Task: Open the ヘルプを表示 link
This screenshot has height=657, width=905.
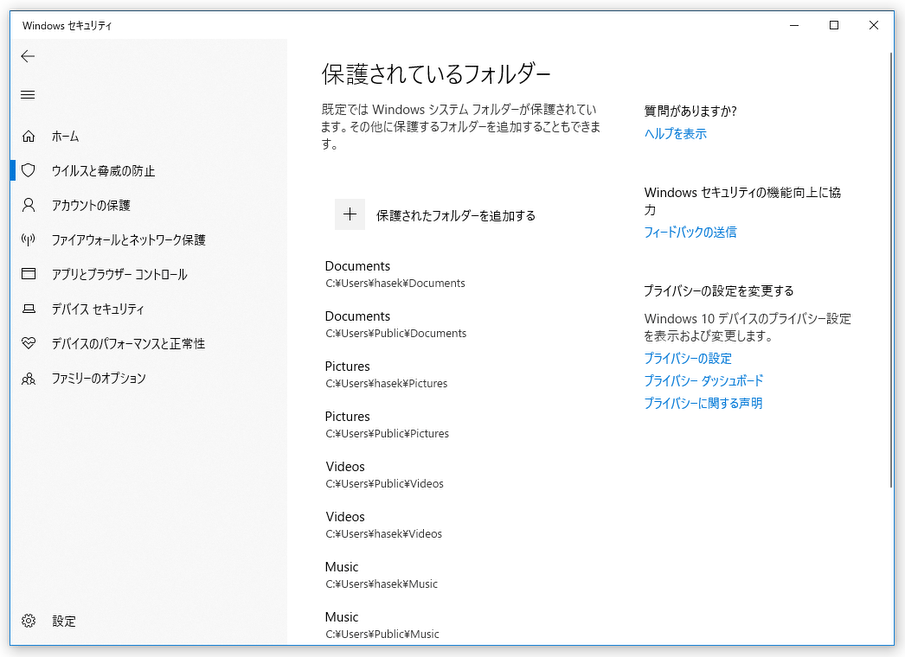Action: point(675,134)
